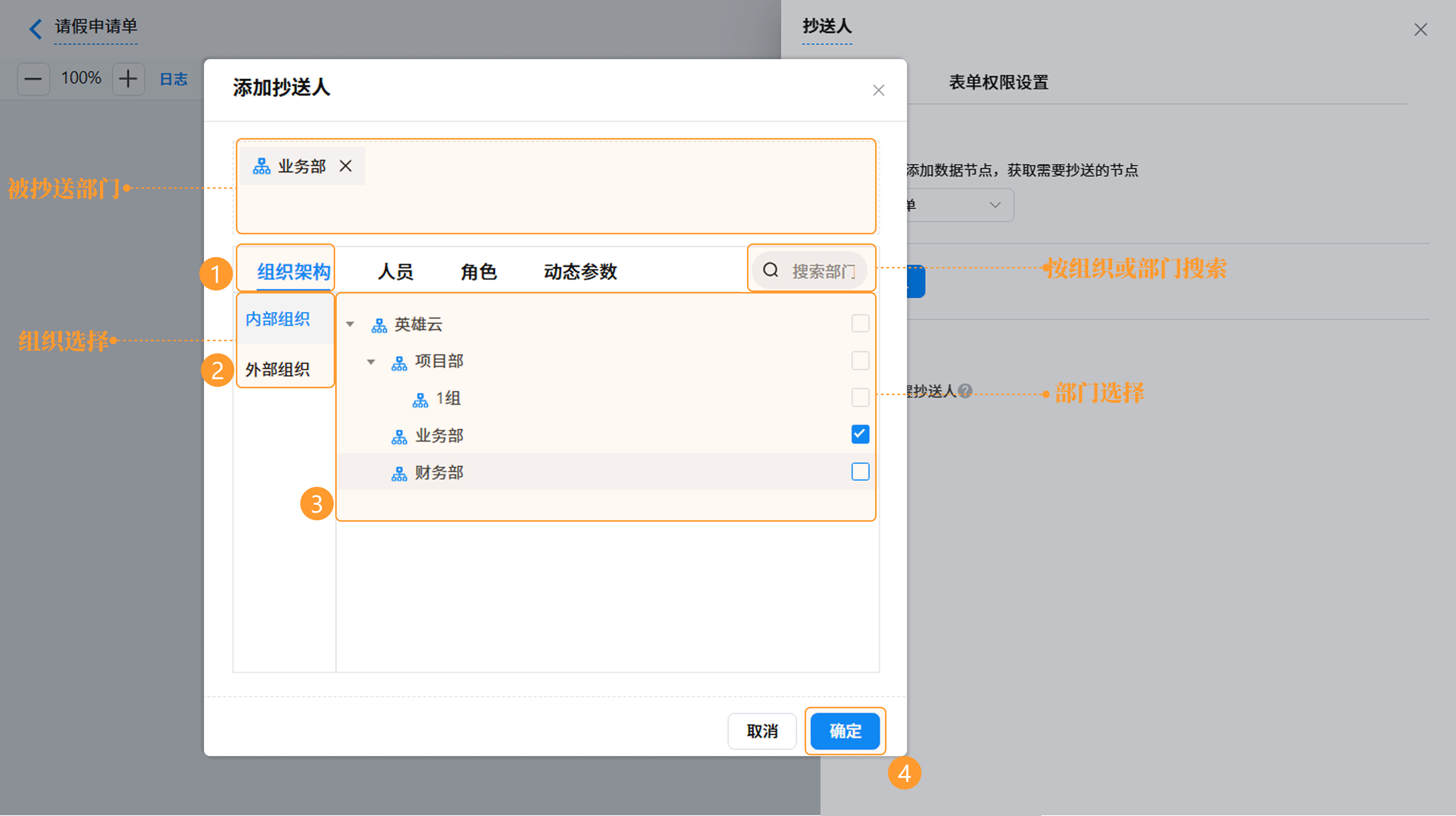Switch to the 角色 tab
The image size is (1456, 816).
pos(478,272)
